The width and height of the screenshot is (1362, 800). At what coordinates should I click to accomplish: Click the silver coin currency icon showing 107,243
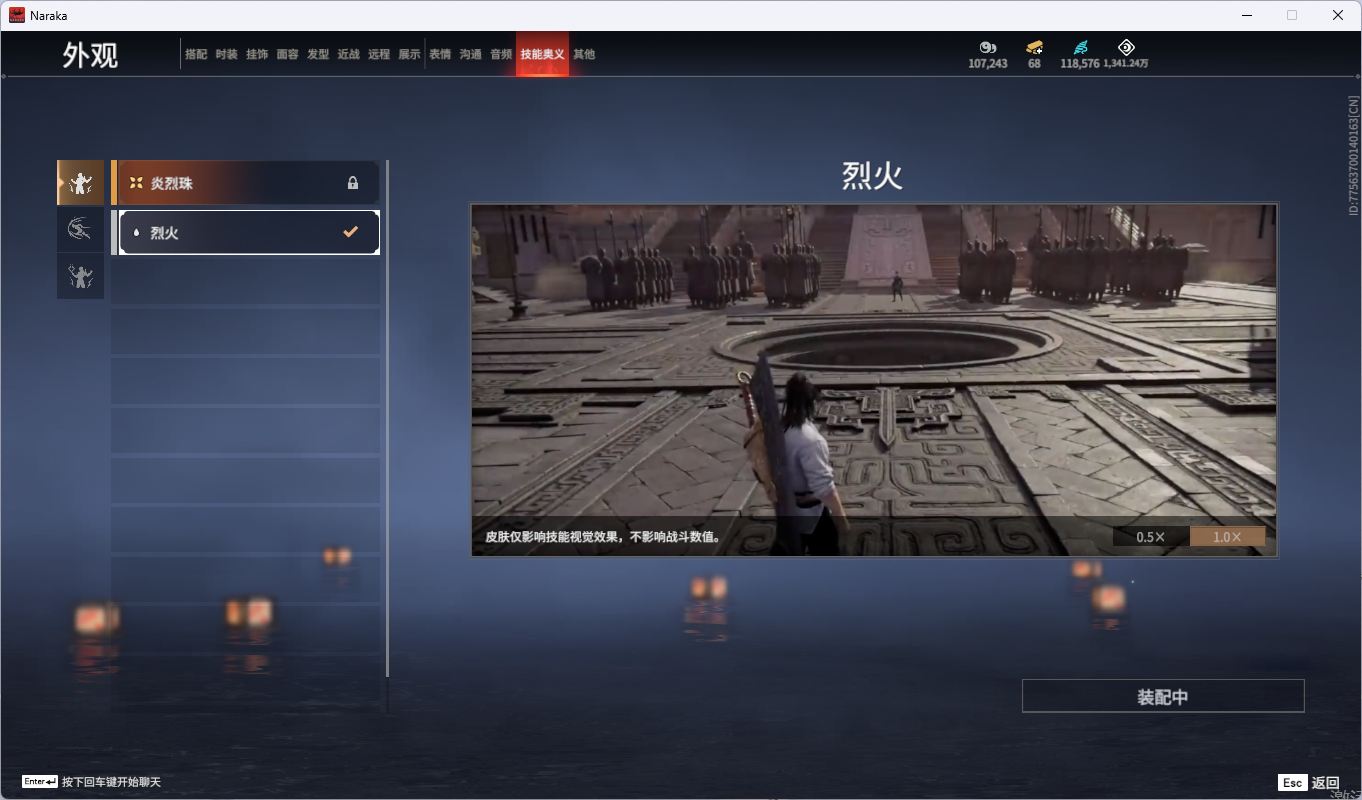[988, 47]
